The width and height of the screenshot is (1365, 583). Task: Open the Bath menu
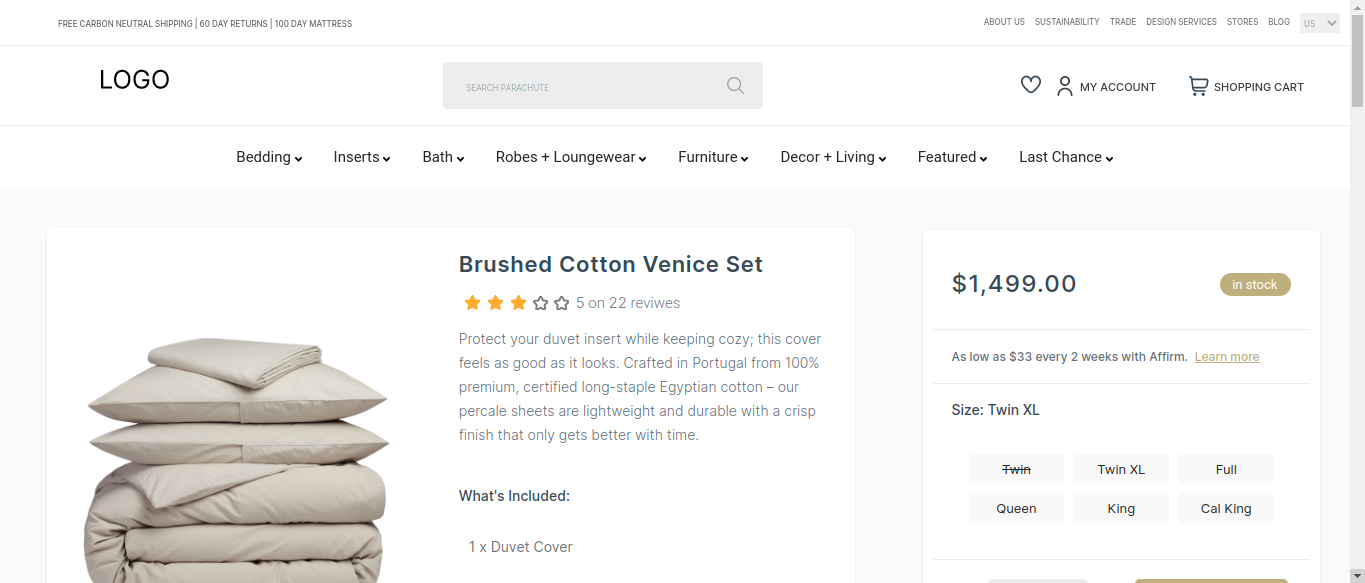pos(443,157)
